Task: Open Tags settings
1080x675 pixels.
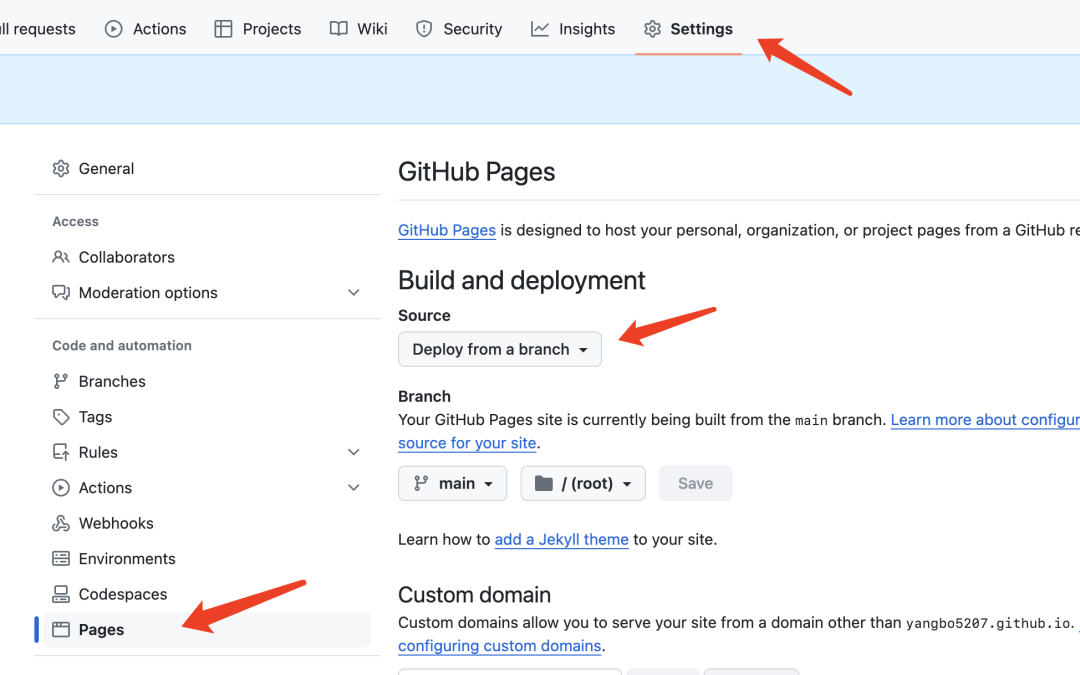Action: pyautogui.click(x=207, y=417)
